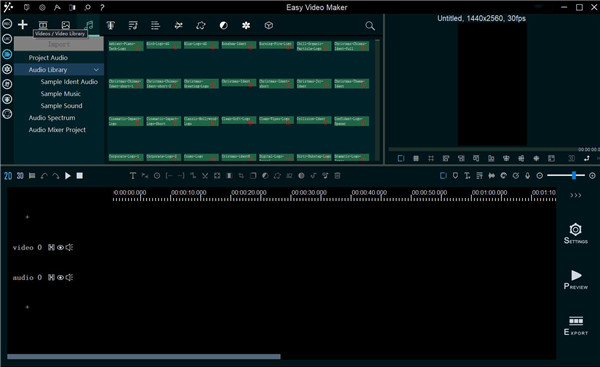
Task: Click the Preview button
Action: tap(576, 280)
